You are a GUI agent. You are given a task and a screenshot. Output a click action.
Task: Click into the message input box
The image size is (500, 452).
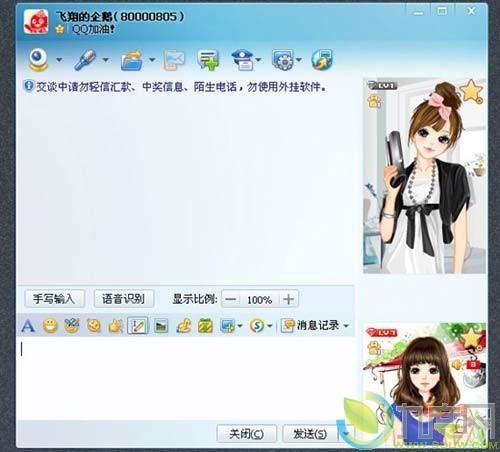point(186,378)
